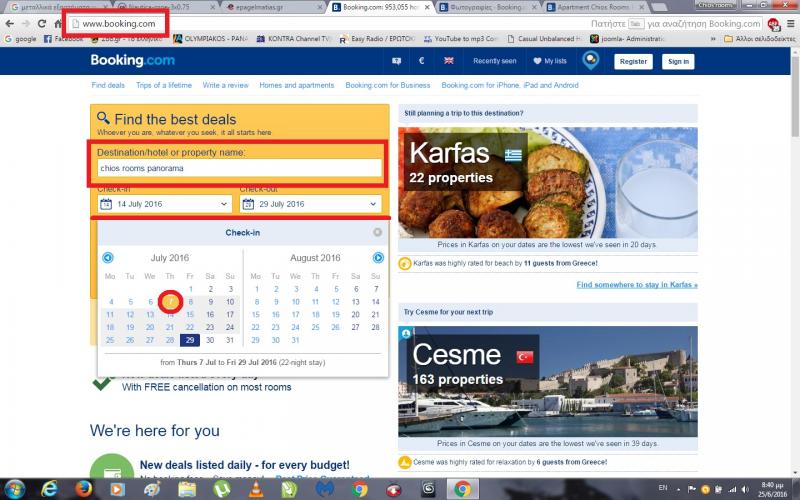Open the Chrome menu hamburger icon
800x500 pixels.
[790, 23]
